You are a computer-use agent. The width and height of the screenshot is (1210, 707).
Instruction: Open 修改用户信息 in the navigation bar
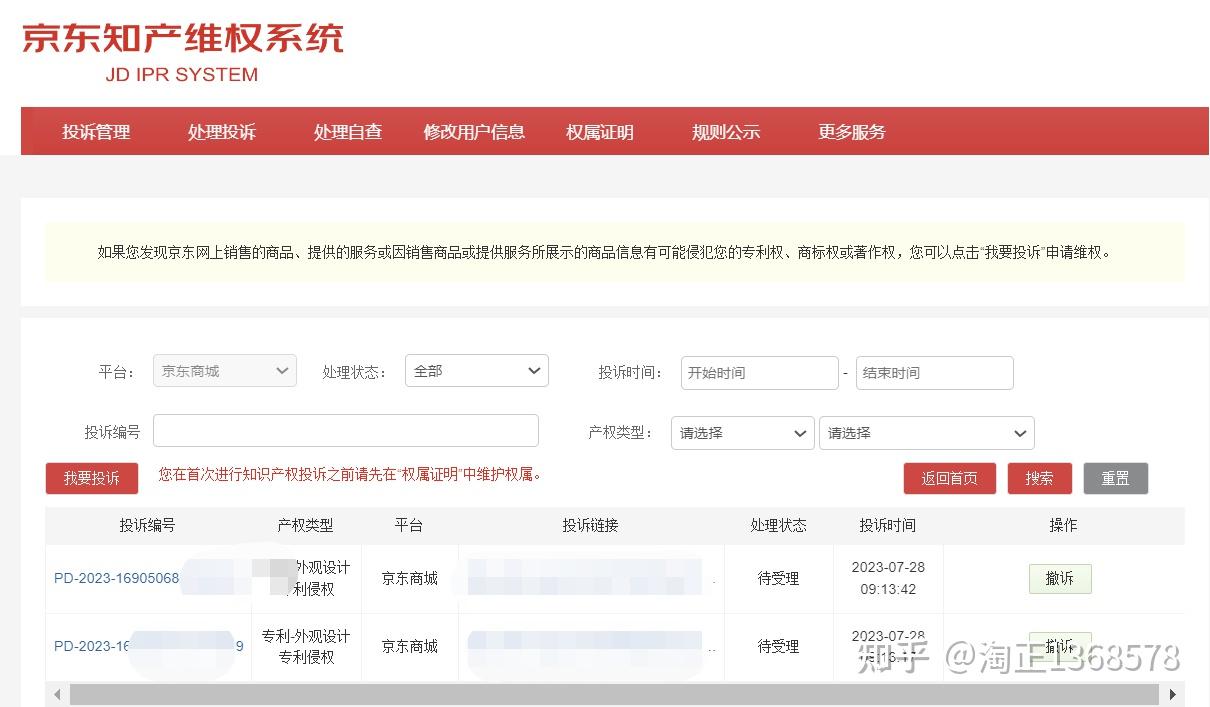point(474,132)
